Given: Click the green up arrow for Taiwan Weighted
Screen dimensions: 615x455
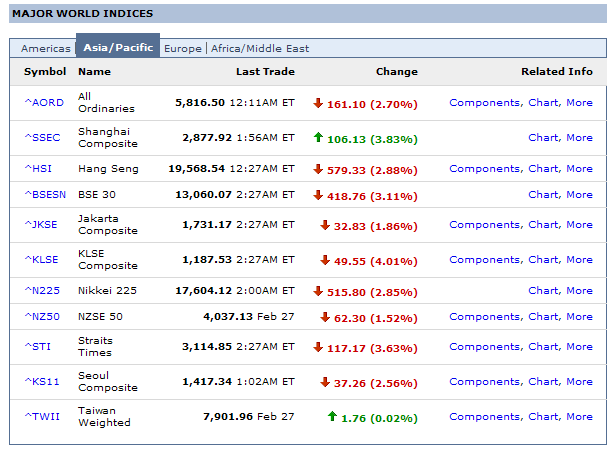Looking at the screenshot, I should coord(332,416).
